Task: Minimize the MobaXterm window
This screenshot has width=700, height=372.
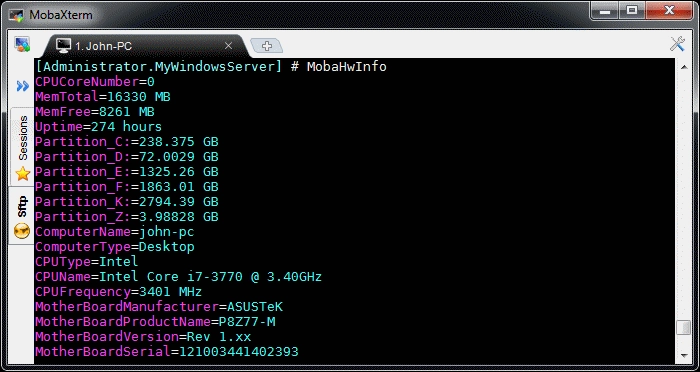Action: pyautogui.click(x=605, y=11)
